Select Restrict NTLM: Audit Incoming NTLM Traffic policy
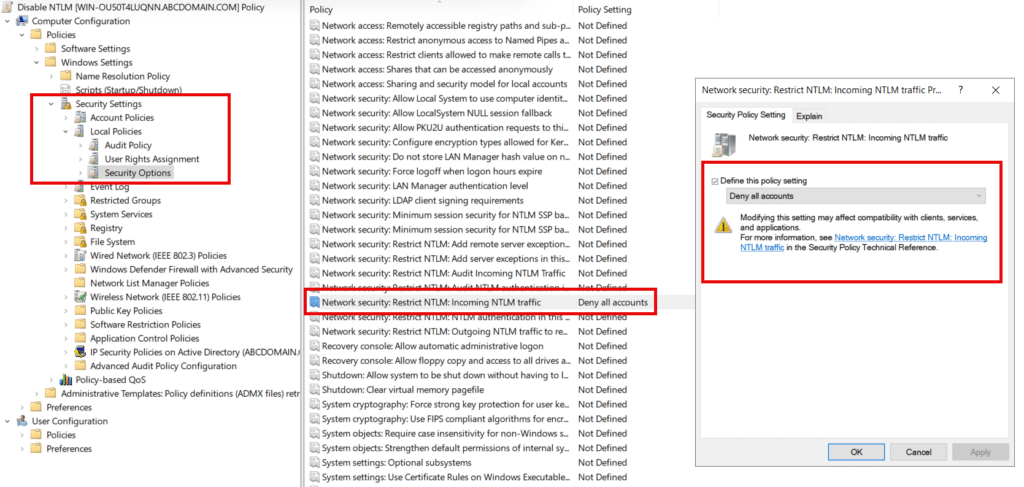The image size is (1024, 487). [x=443, y=273]
